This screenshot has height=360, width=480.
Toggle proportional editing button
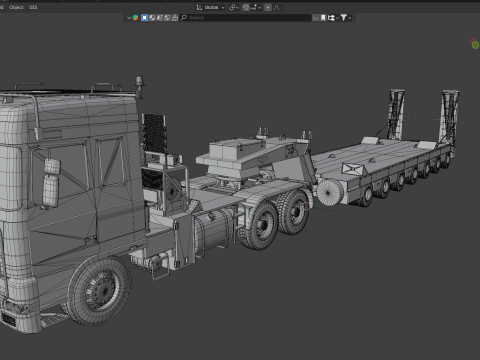click(x=268, y=7)
